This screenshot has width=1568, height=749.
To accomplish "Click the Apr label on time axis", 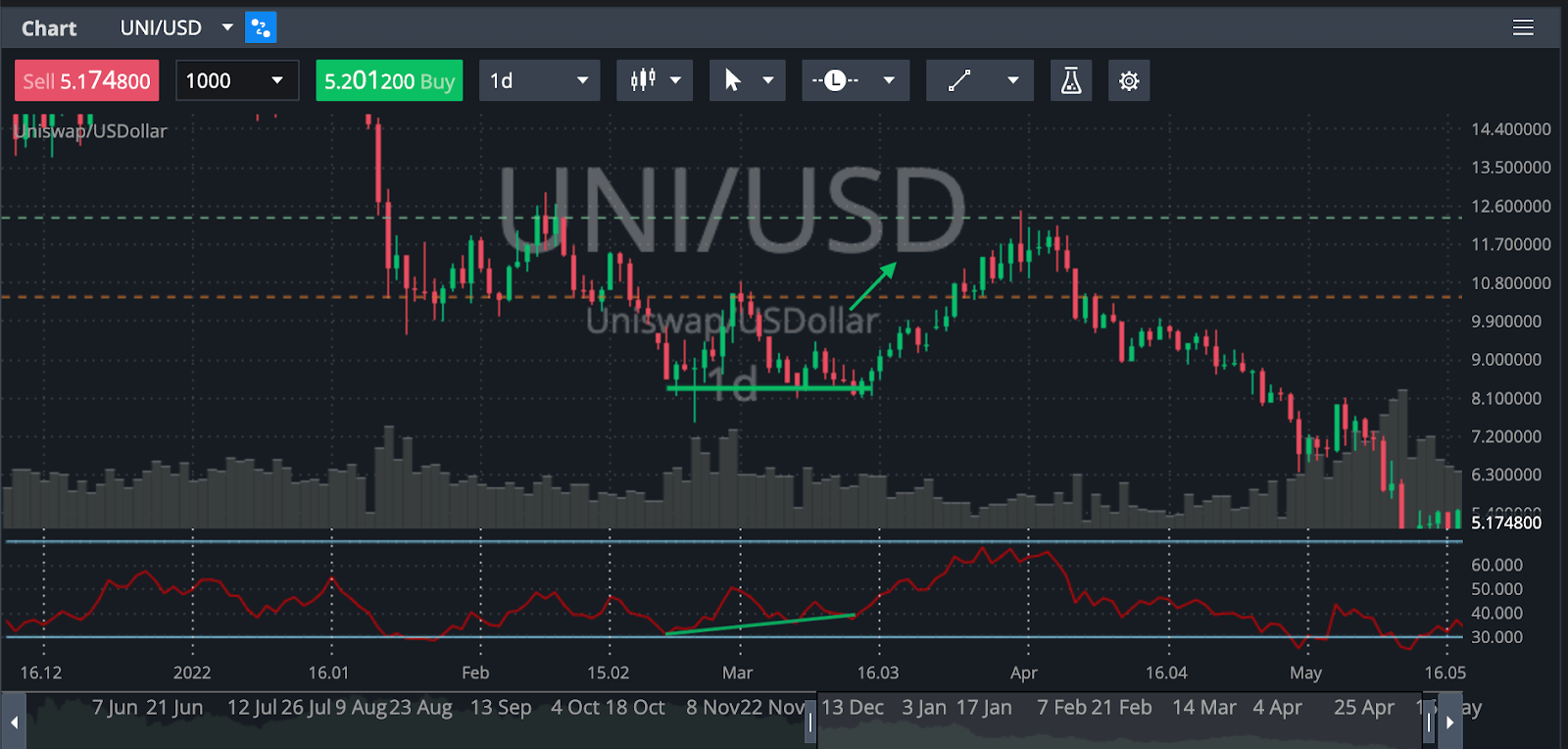I will pos(1023,673).
